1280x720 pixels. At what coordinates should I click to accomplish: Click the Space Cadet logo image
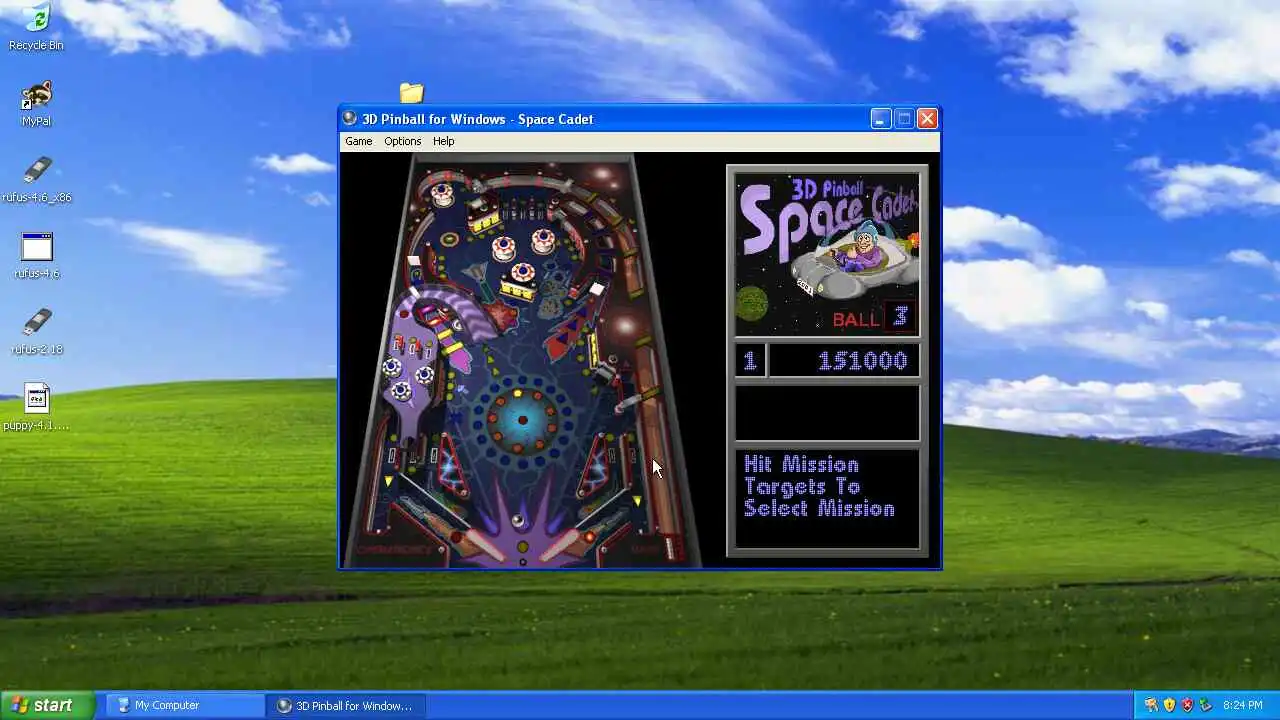(827, 254)
